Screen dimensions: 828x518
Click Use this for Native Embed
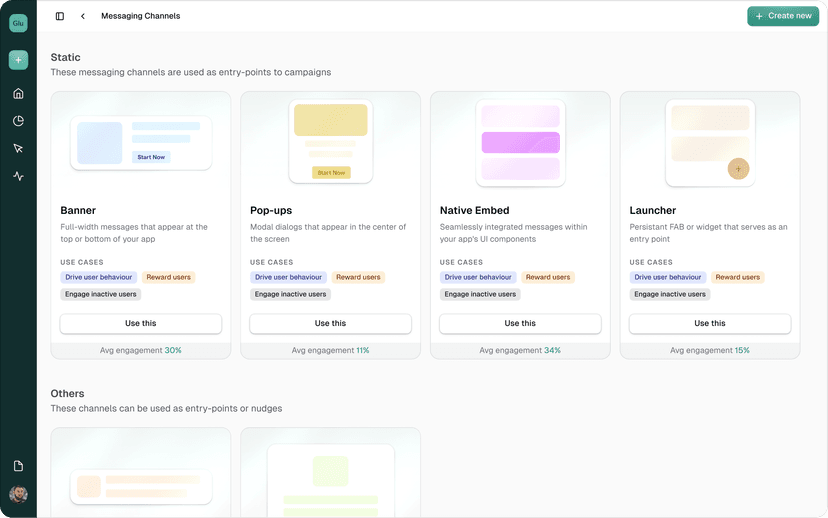pos(520,323)
